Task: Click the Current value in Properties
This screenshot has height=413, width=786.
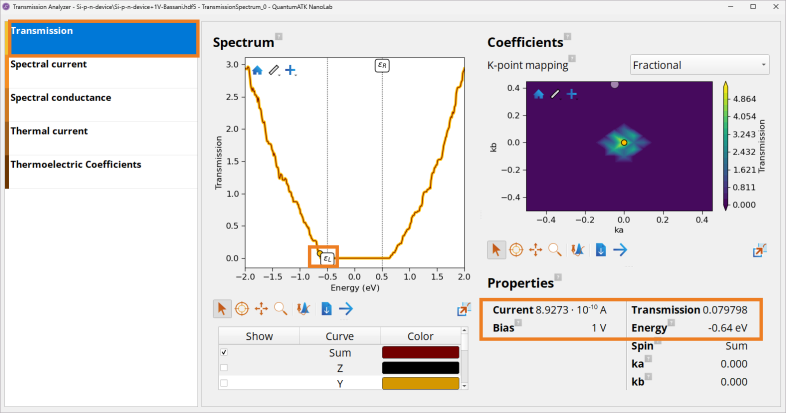Action: pos(571,310)
